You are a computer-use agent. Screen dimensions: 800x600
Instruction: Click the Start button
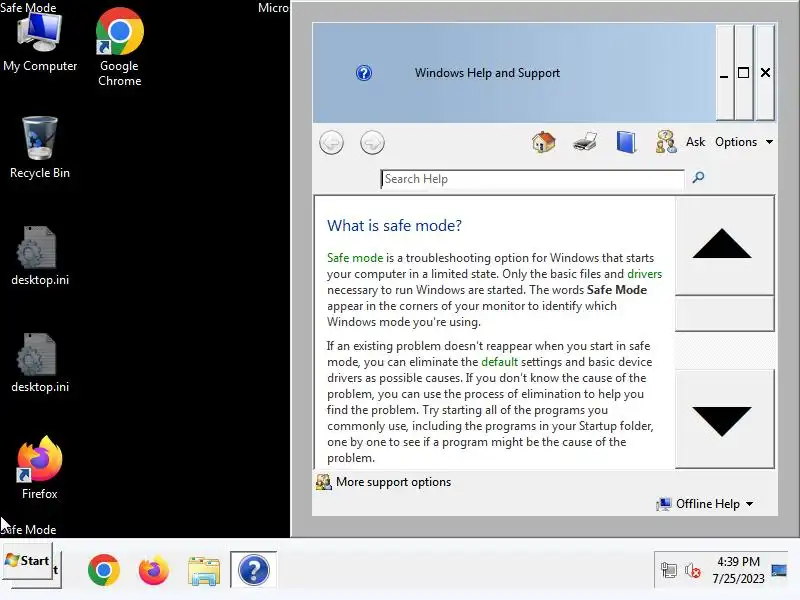pos(28,561)
